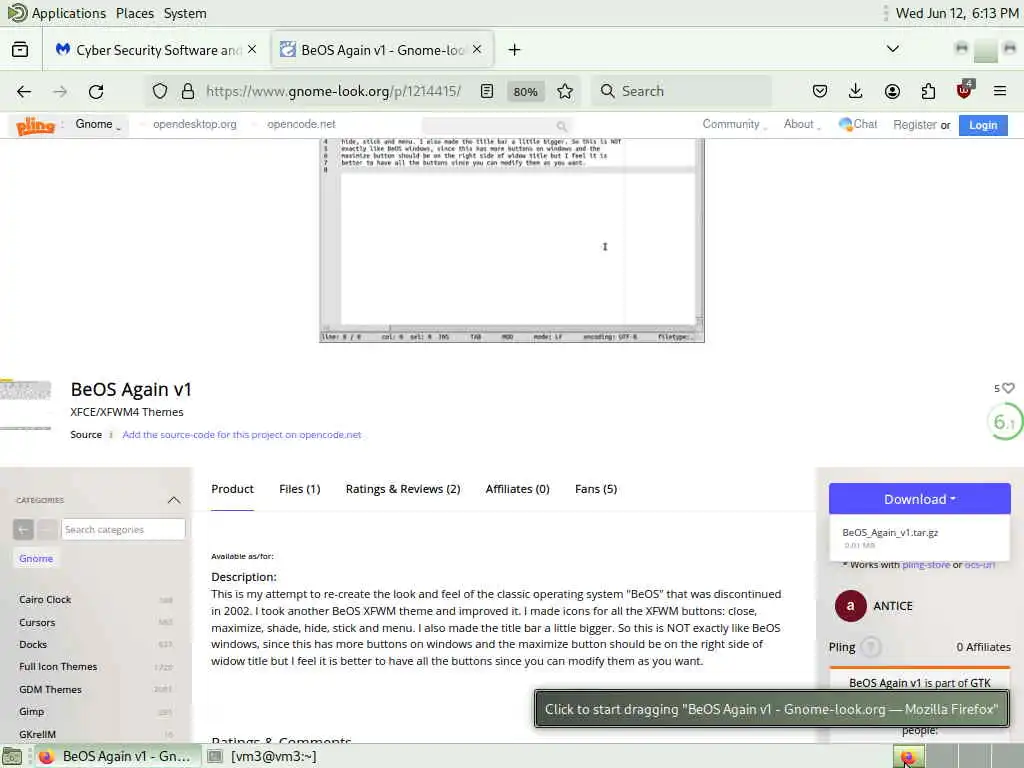Switch to the vm3@vm3 terminal taskbar item
Screen dimensions: 1024x768
click(x=263, y=756)
